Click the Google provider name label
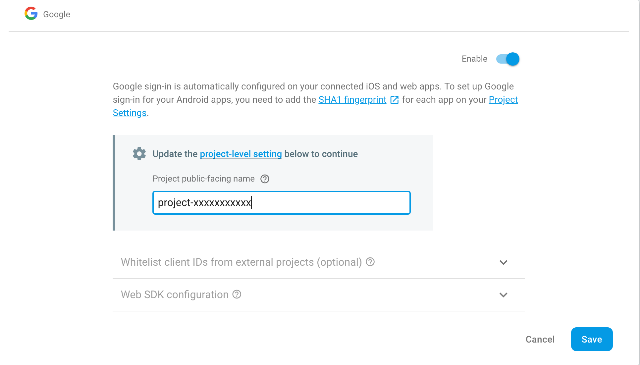 point(57,14)
